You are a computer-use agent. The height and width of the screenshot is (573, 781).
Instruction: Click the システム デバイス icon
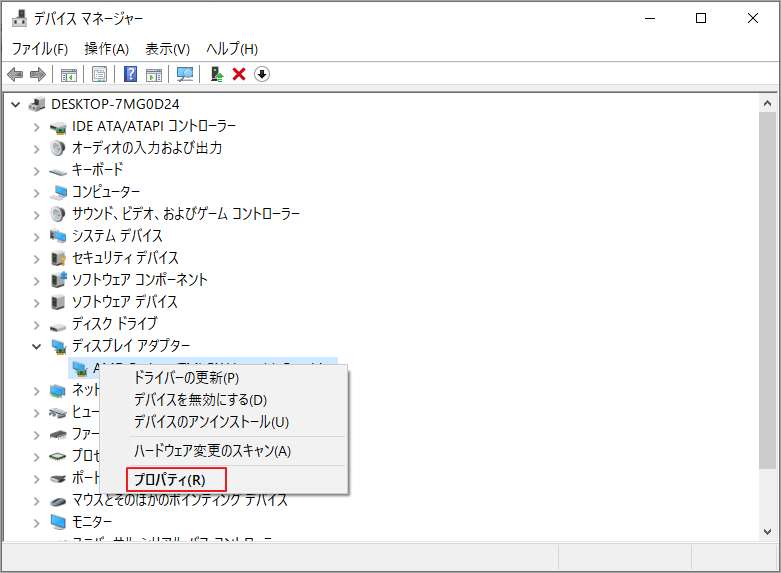pos(58,236)
